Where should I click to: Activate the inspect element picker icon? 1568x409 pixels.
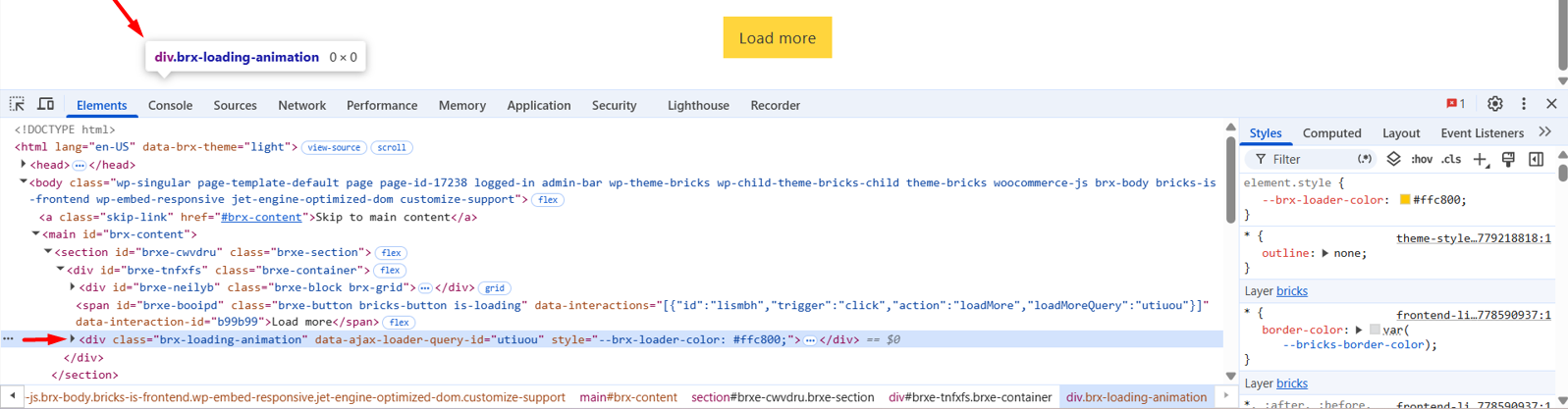(17, 104)
